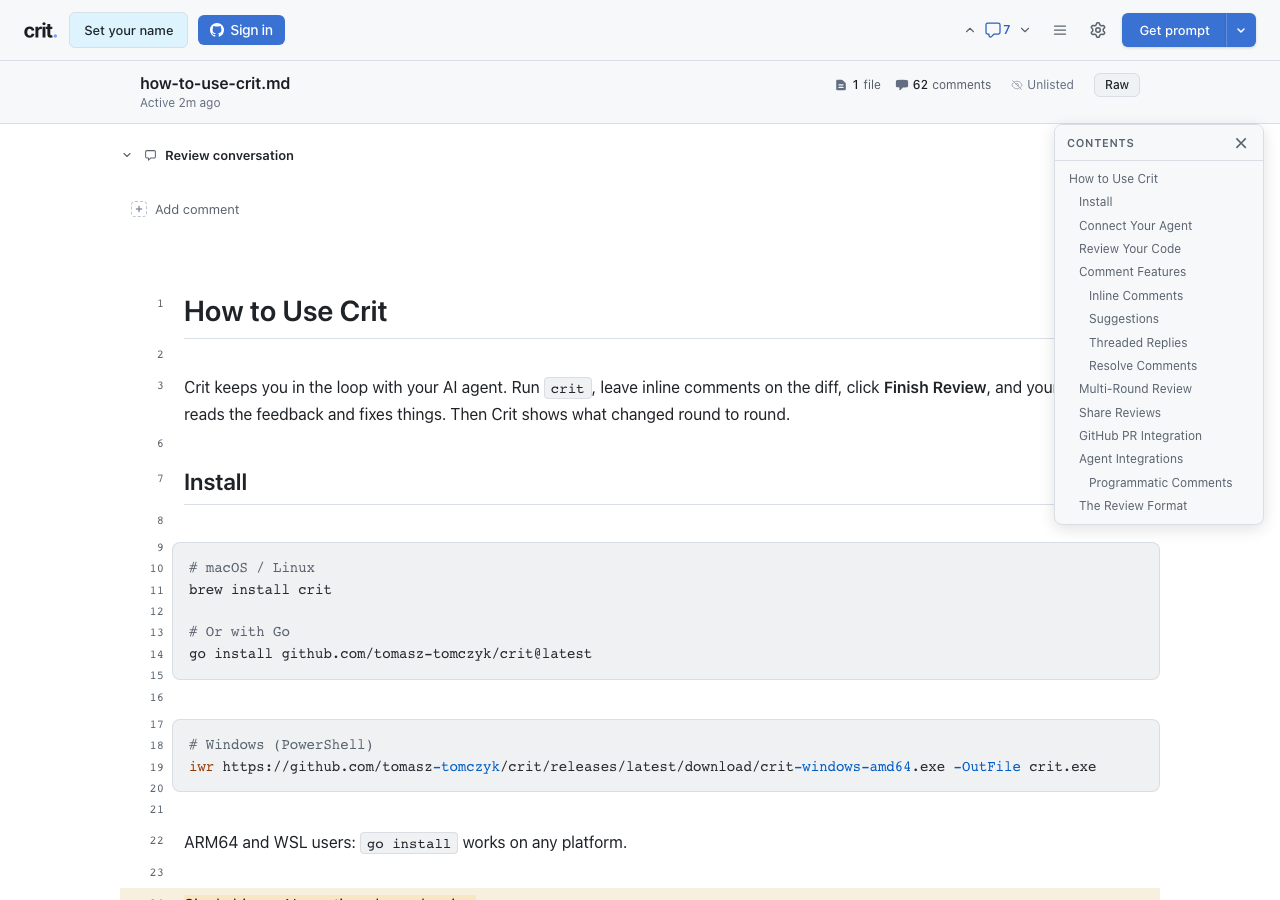
Task: Click line number 11 in the gutter
Action: [x=157, y=590]
